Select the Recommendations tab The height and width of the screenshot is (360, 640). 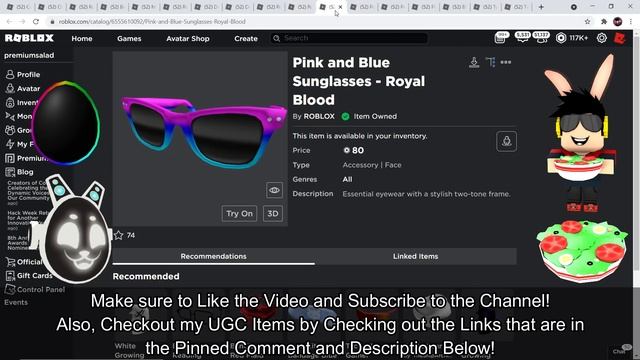click(213, 256)
